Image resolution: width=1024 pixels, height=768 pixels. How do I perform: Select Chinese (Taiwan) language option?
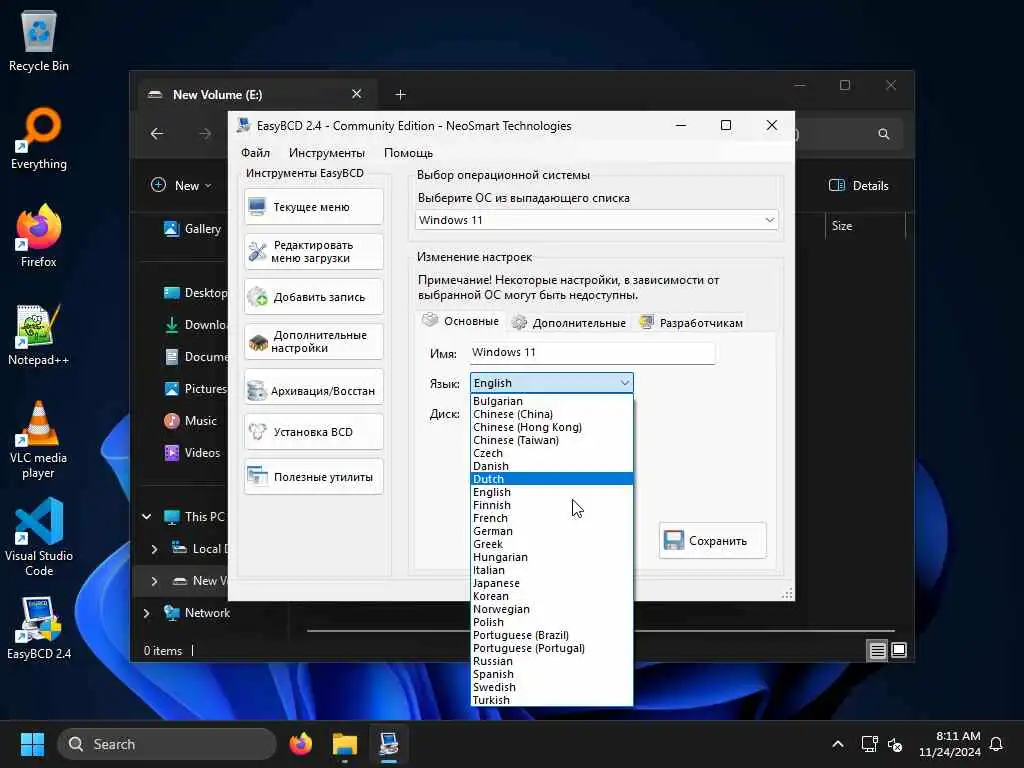click(x=552, y=440)
